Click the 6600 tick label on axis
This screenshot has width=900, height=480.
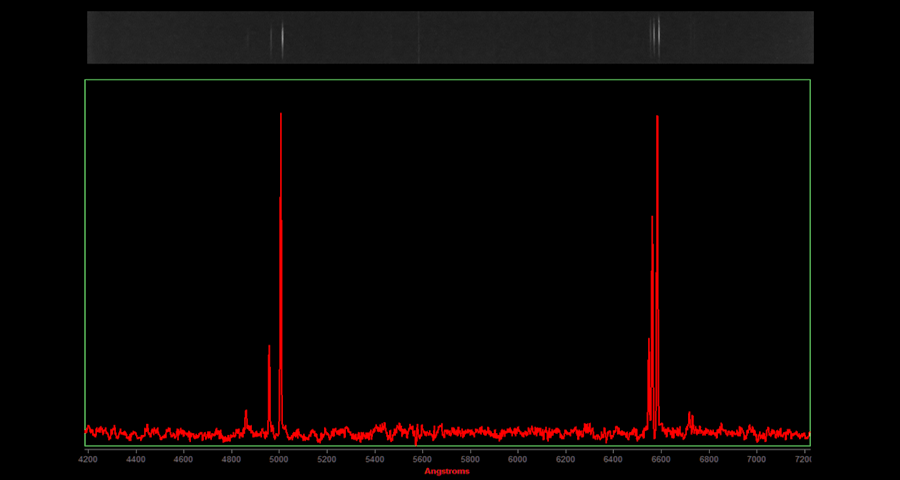[660, 459]
